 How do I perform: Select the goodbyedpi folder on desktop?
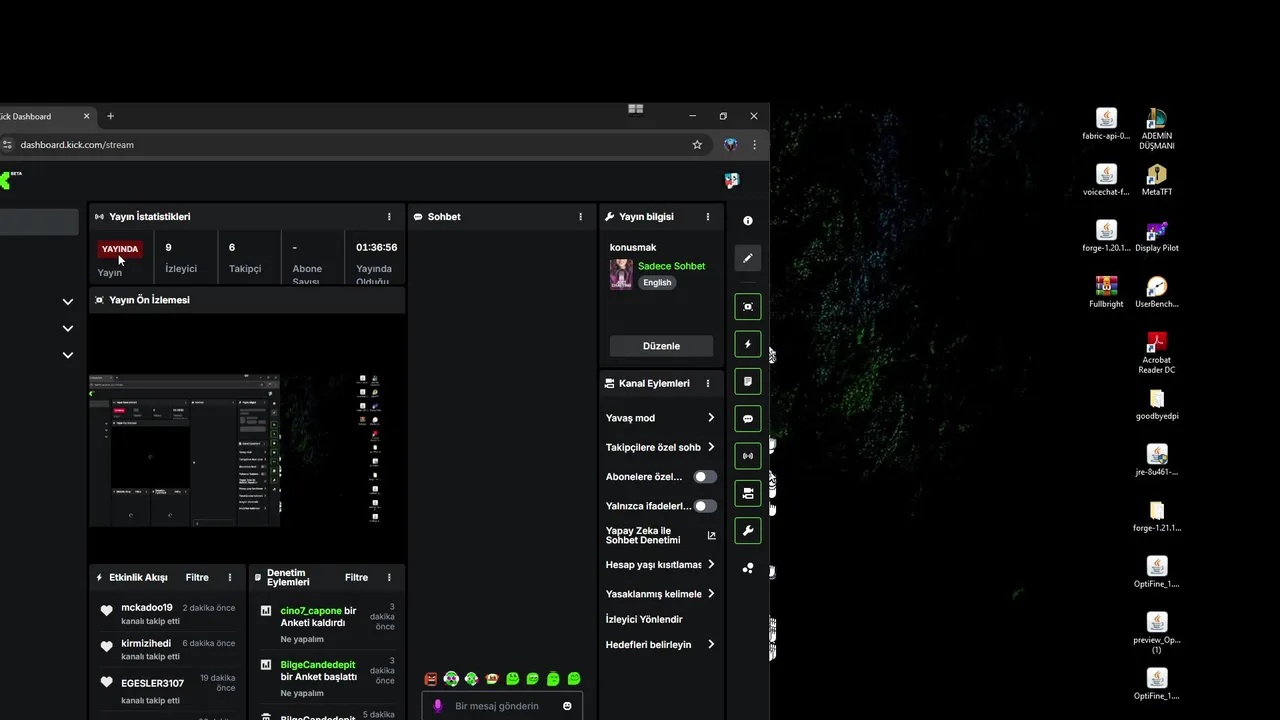click(x=1157, y=404)
